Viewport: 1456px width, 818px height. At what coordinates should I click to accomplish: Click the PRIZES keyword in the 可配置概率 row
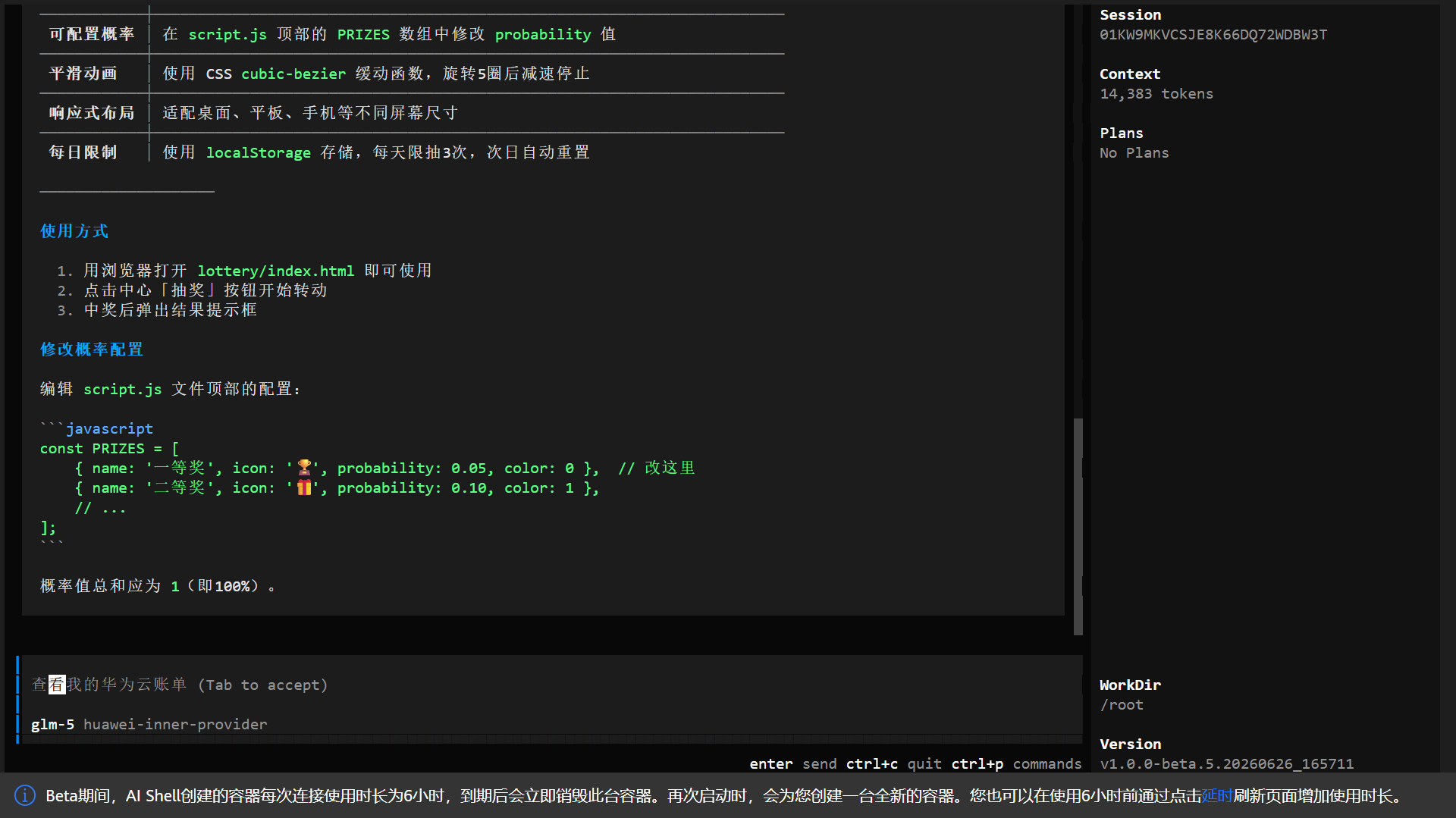[363, 34]
